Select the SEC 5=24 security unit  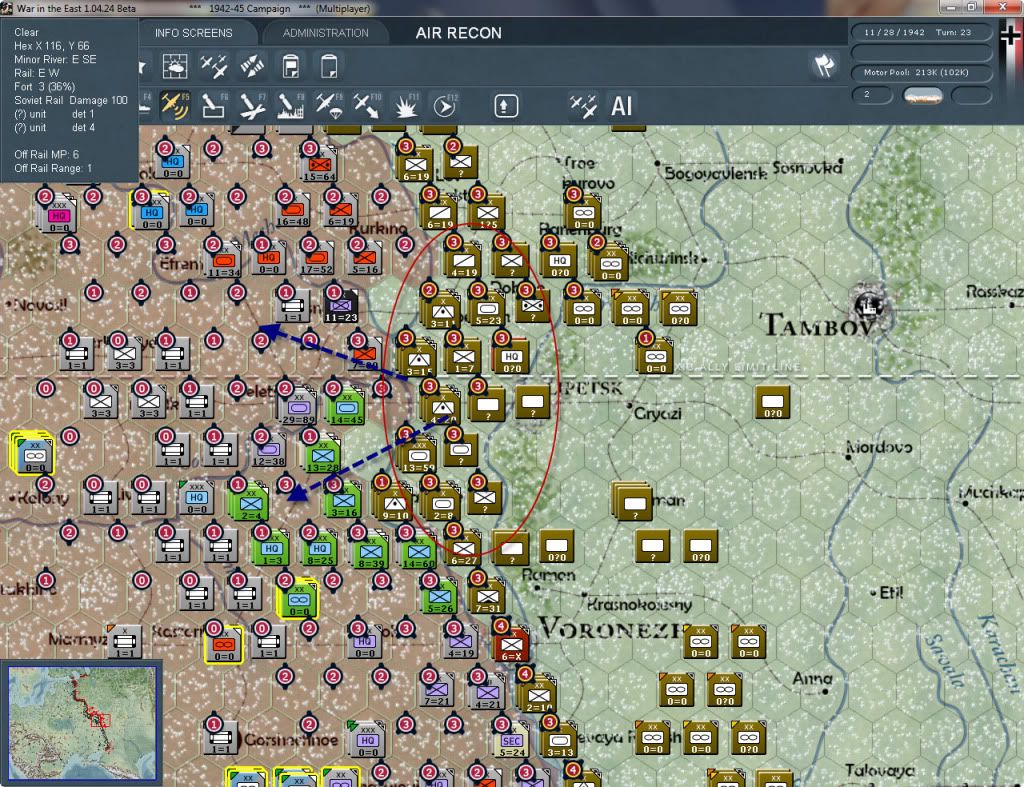click(511, 741)
